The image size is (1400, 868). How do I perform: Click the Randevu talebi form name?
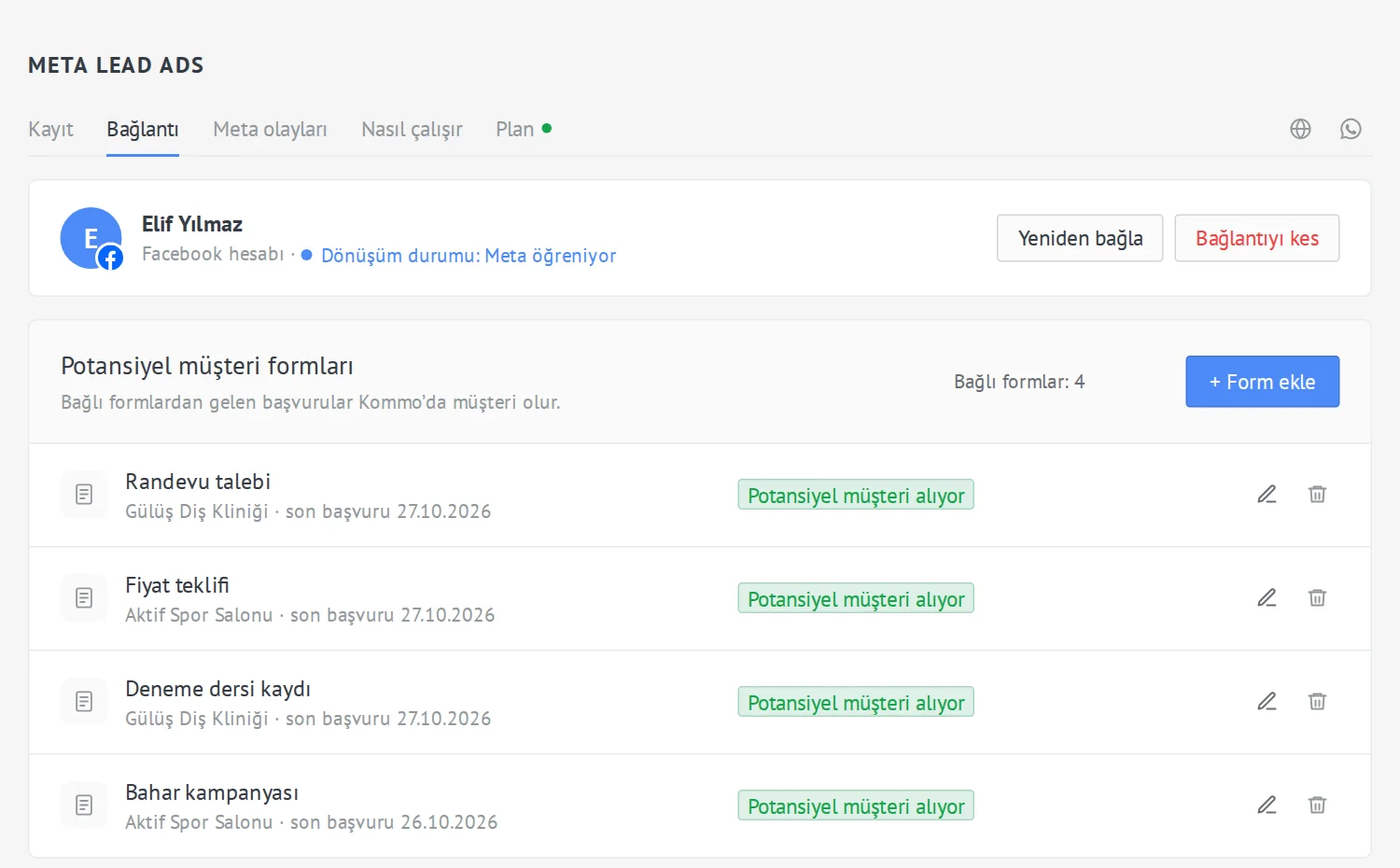click(x=198, y=482)
